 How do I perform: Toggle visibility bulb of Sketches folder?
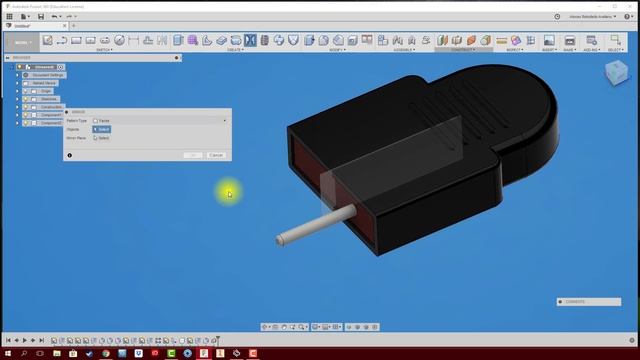click(26, 99)
